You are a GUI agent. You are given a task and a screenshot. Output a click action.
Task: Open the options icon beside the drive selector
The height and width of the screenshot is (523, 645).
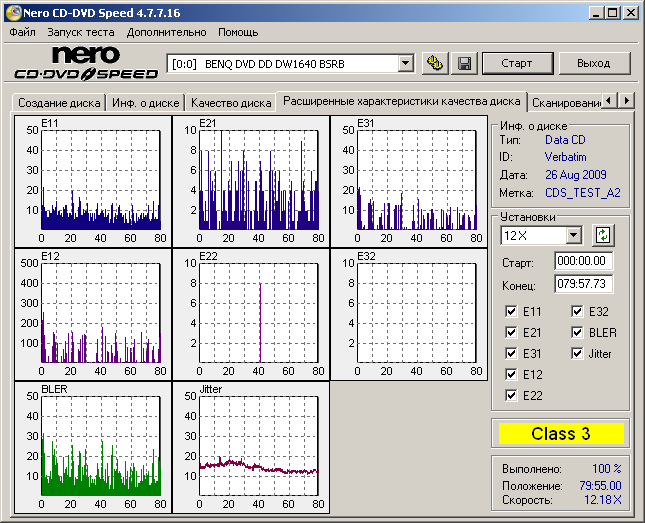[435, 63]
